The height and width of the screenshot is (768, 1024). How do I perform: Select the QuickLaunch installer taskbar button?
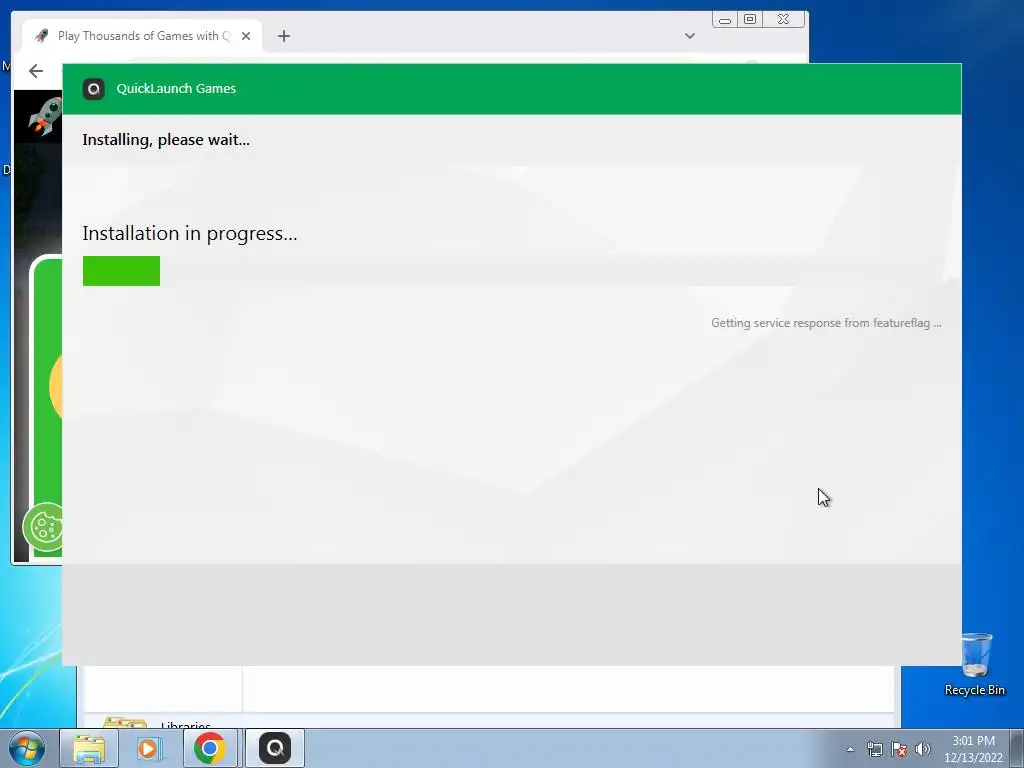coord(275,748)
